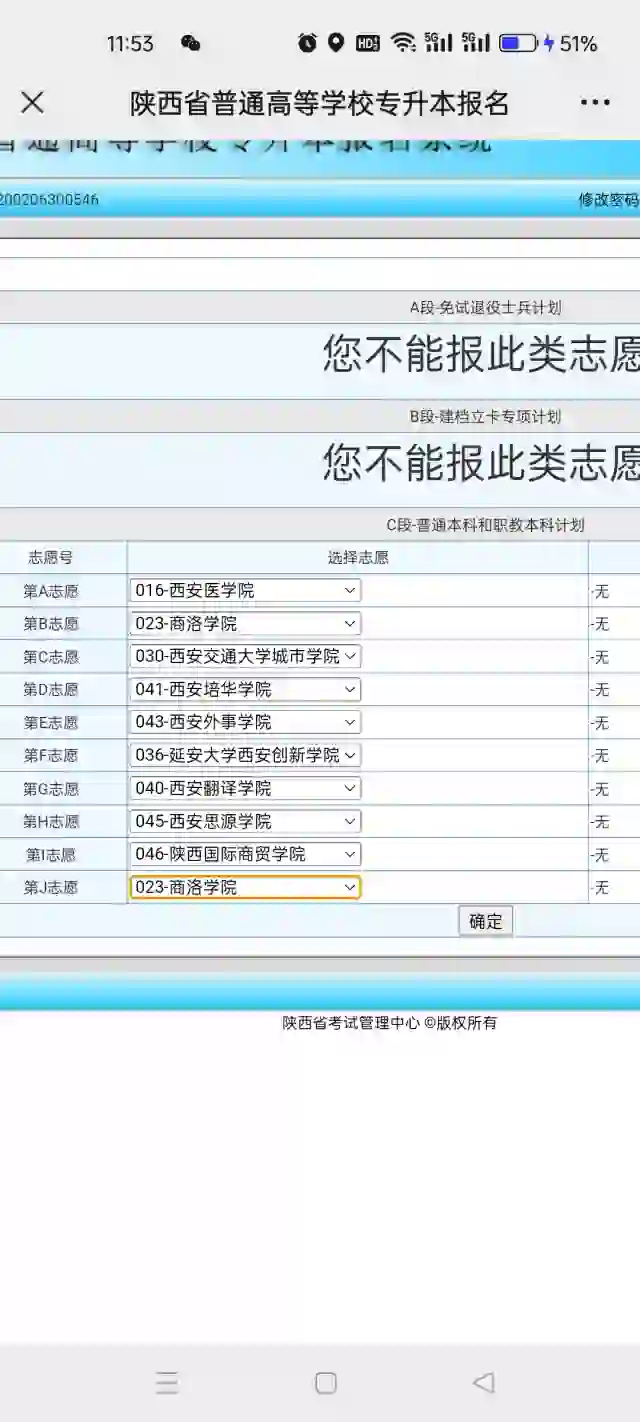The width and height of the screenshot is (640, 1422).
Task: Tap the 第G志愿 row label
Action: (x=51, y=789)
